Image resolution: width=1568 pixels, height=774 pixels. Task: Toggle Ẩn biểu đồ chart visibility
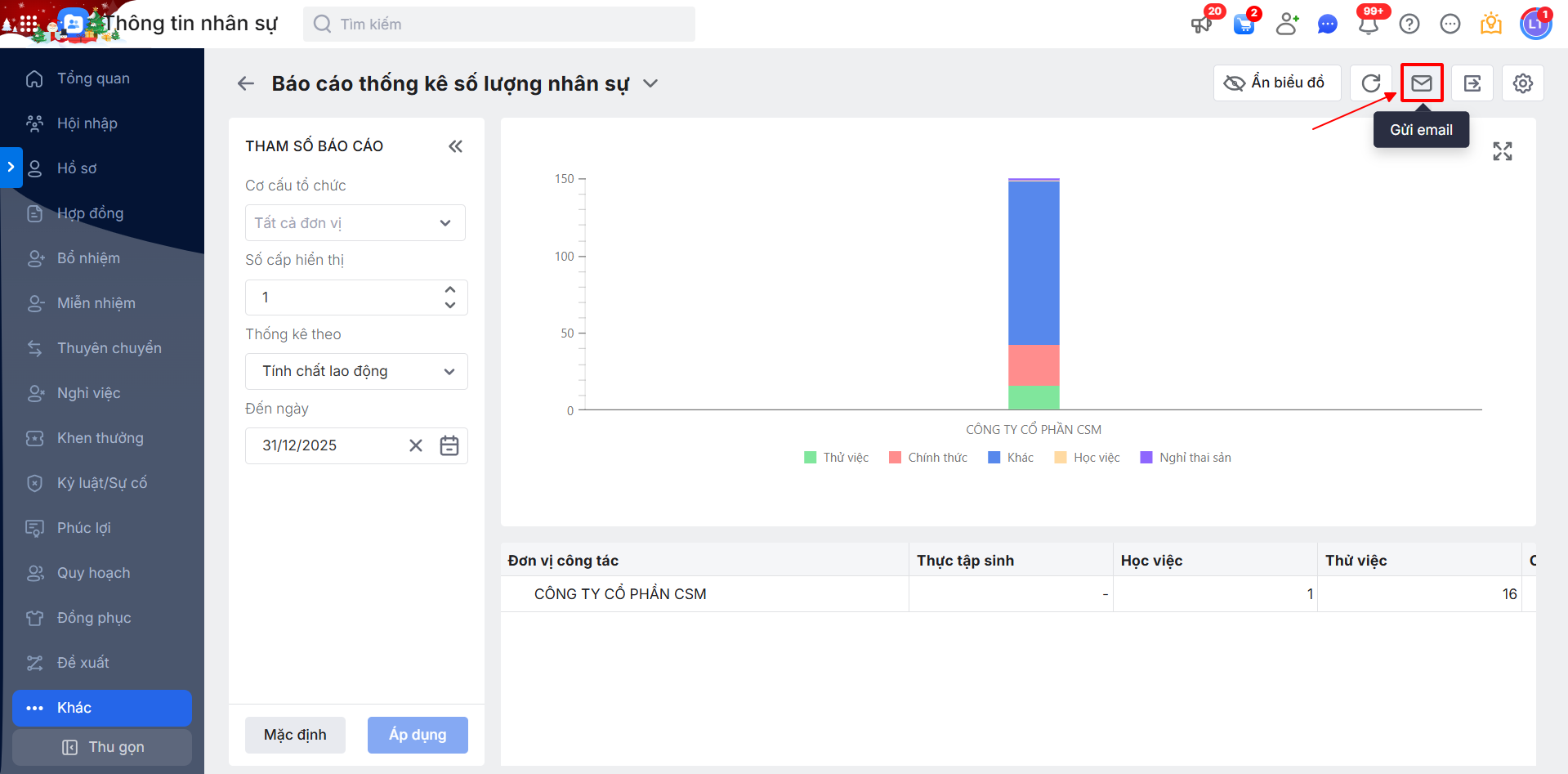1276,83
